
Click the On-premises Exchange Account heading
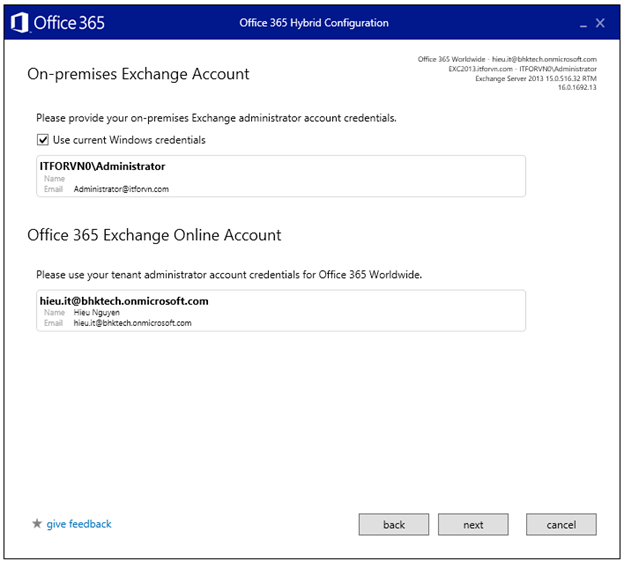(x=138, y=74)
